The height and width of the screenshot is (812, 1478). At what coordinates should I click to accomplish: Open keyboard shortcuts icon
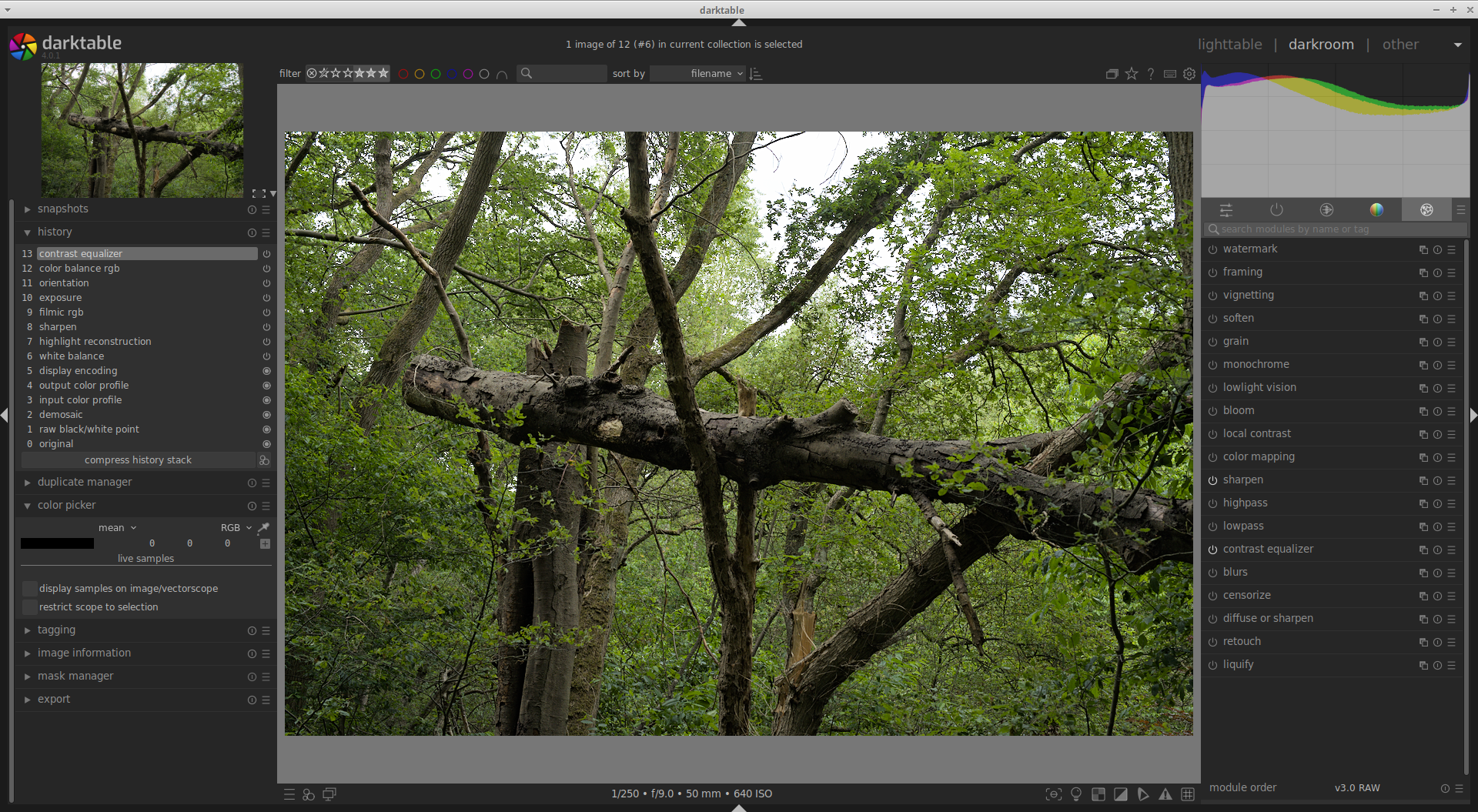[x=1170, y=74]
